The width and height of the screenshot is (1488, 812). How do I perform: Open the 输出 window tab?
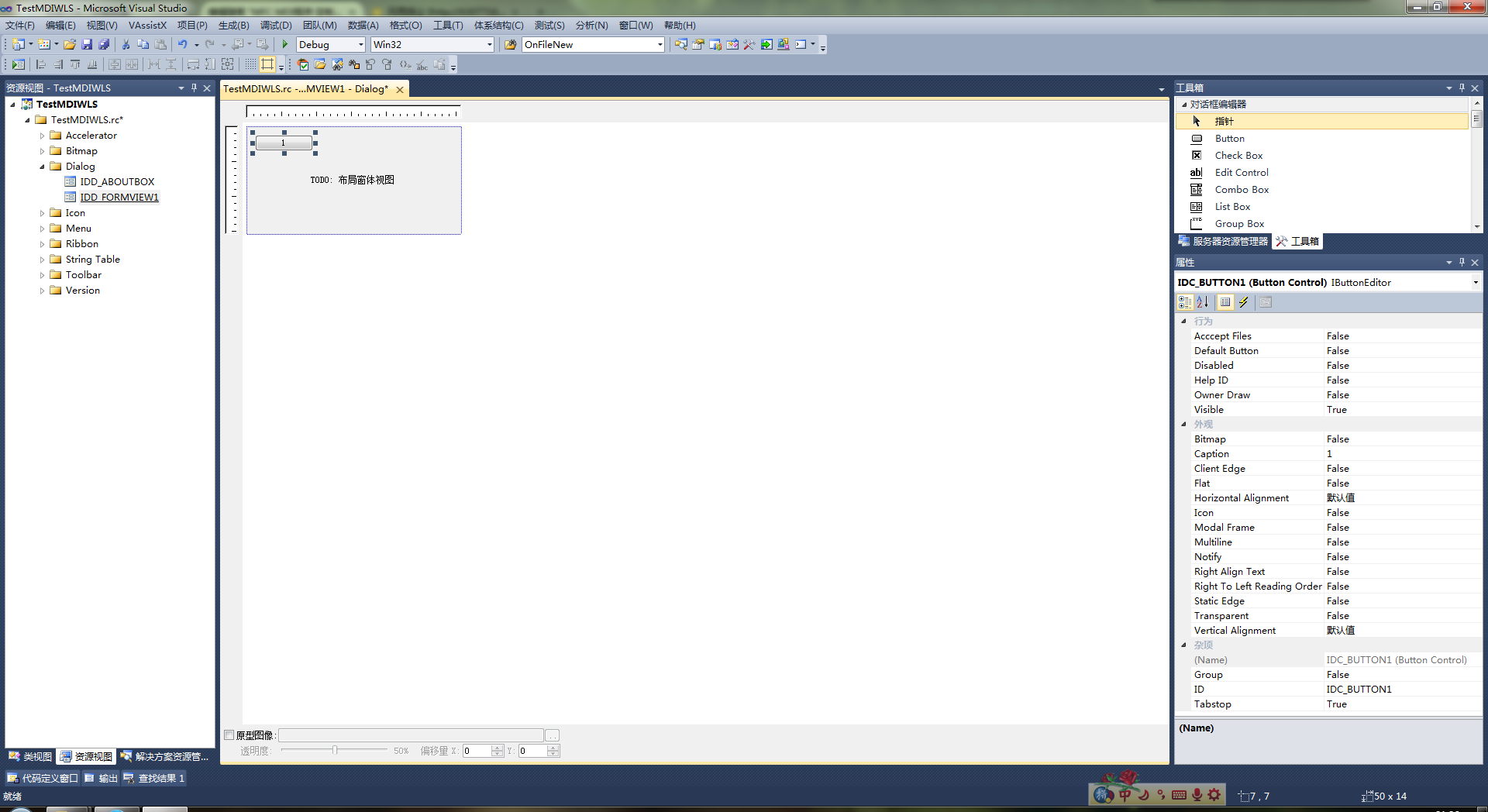click(x=101, y=779)
